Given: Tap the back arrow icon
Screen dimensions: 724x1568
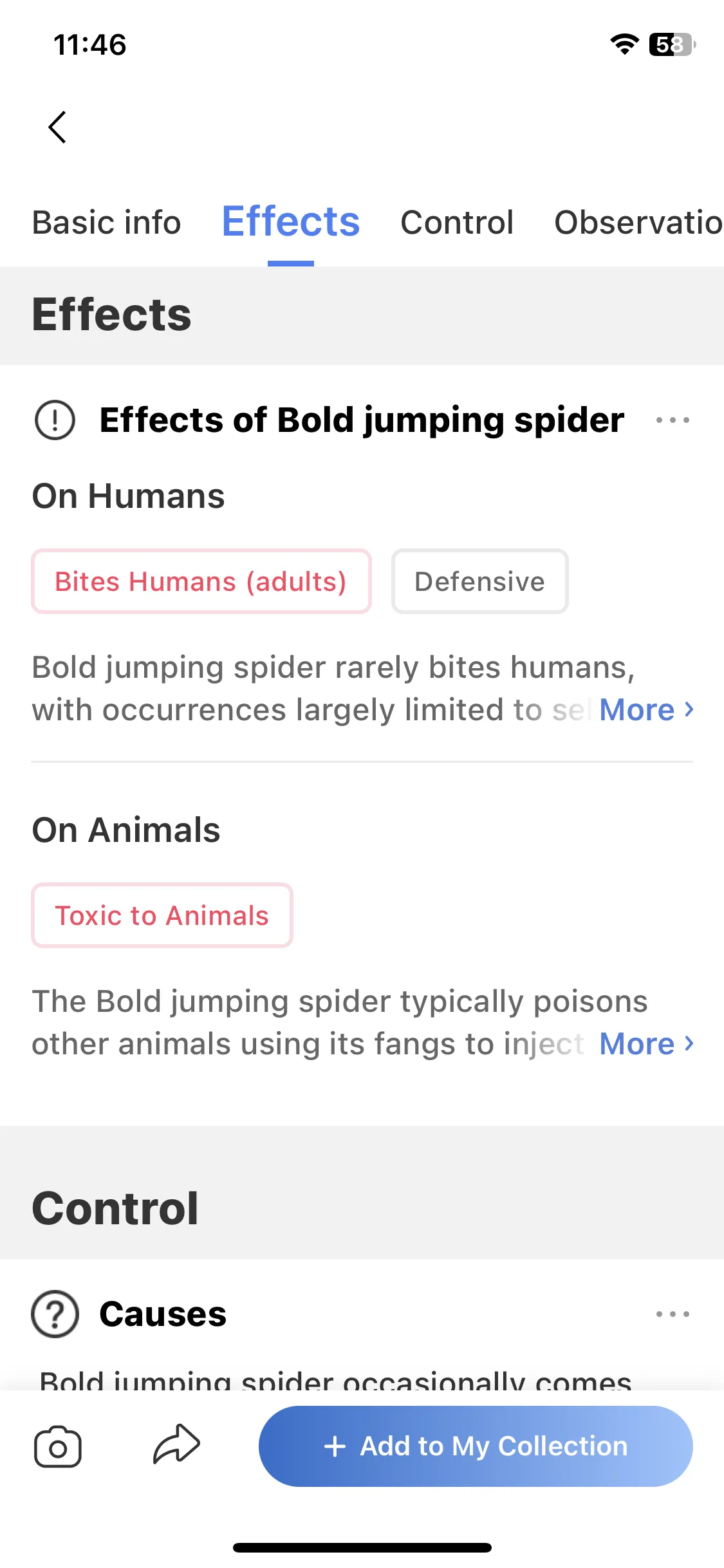Looking at the screenshot, I should tap(57, 127).
